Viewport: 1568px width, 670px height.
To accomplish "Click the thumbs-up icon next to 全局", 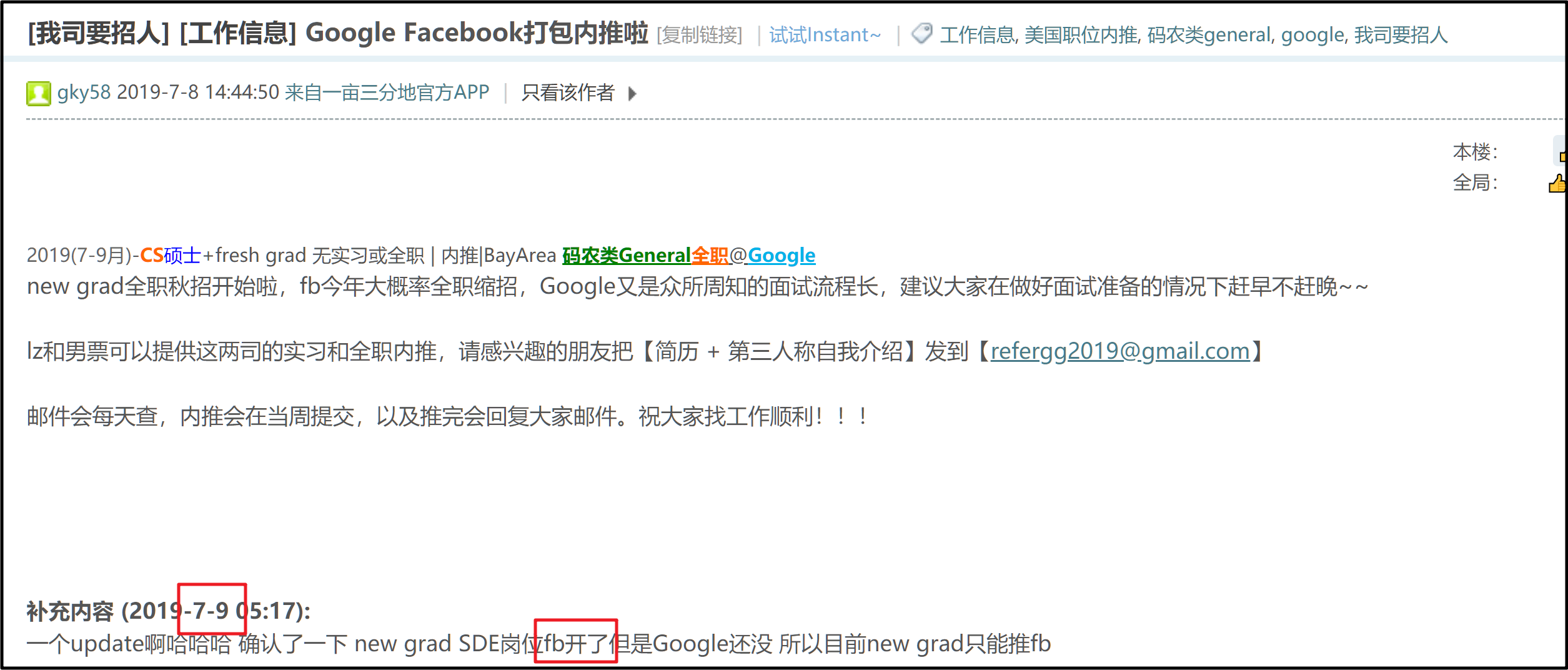I will 1556,184.
